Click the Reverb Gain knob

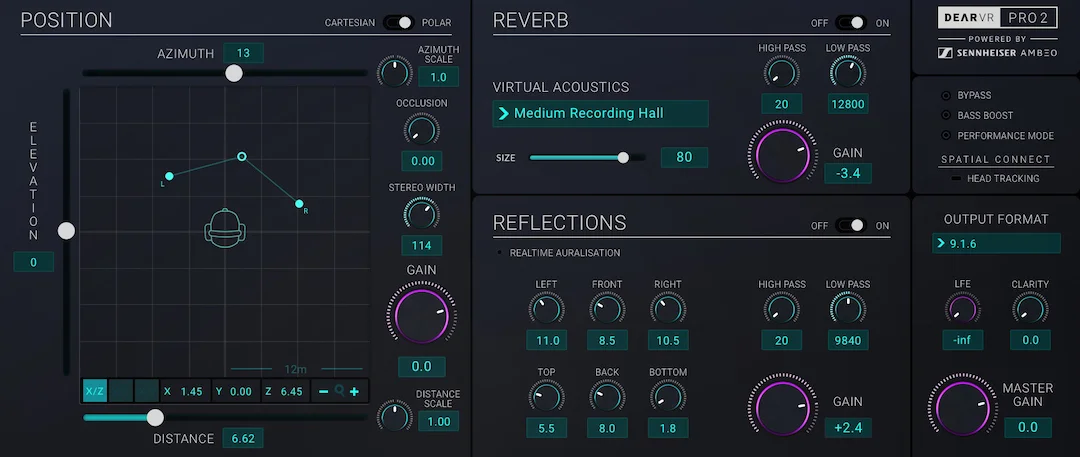[x=782, y=154]
